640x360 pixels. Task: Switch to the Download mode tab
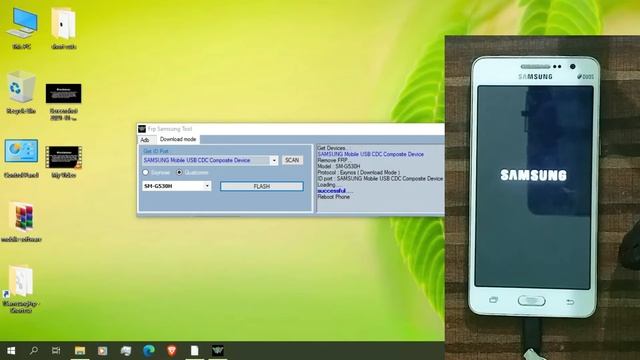click(178, 139)
